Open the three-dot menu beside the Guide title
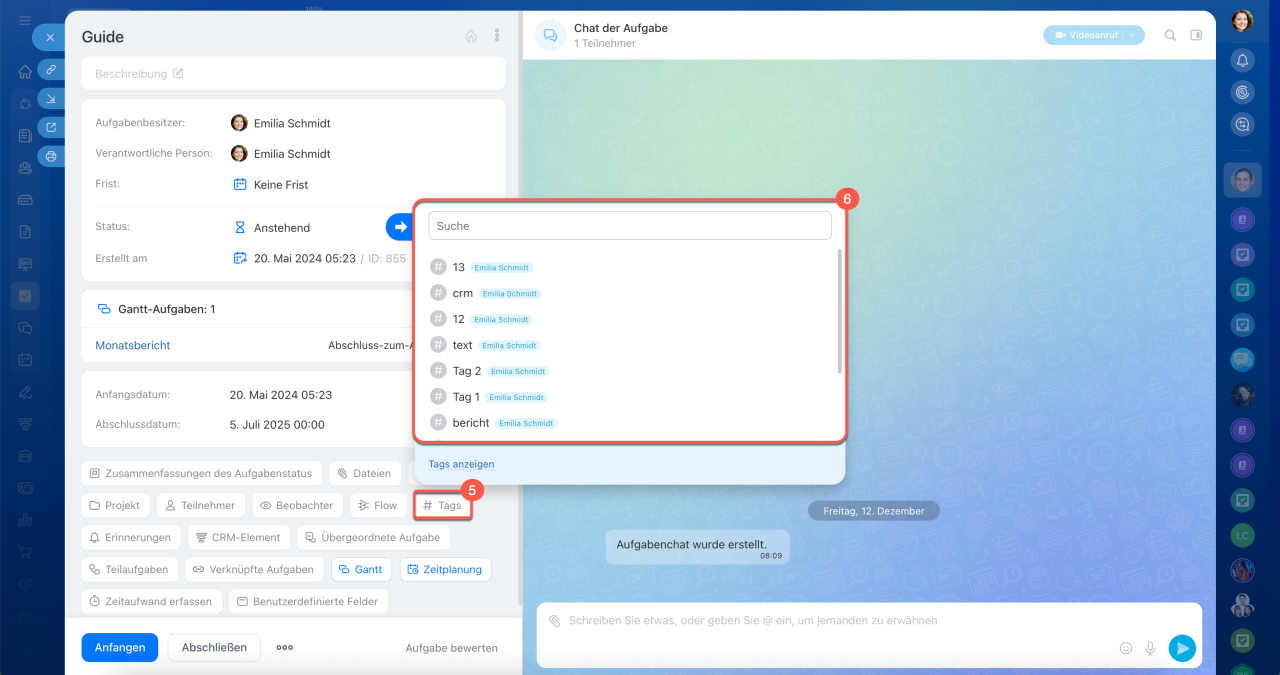 point(497,36)
